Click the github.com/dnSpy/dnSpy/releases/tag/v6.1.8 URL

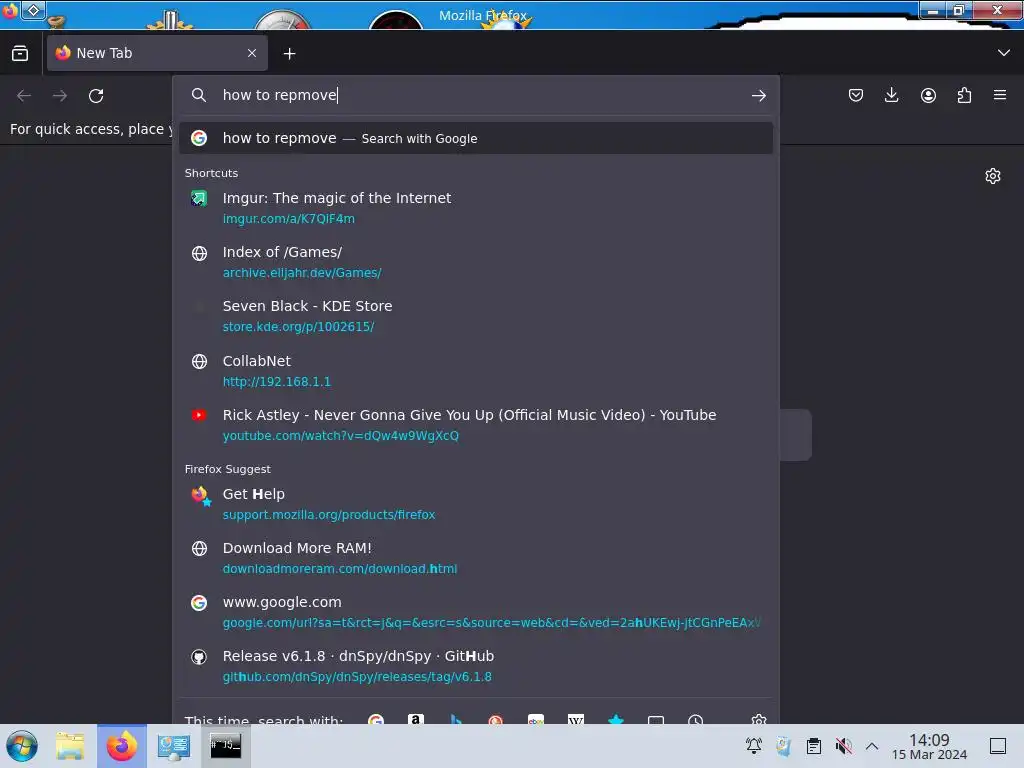[x=357, y=677]
